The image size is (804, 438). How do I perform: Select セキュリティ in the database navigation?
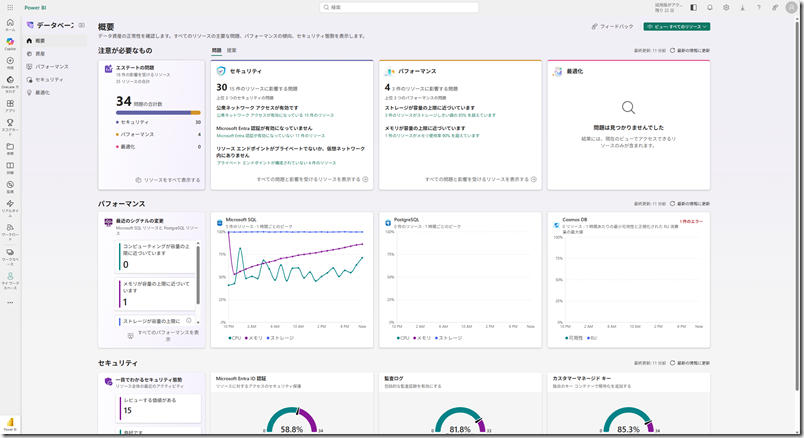[55, 79]
